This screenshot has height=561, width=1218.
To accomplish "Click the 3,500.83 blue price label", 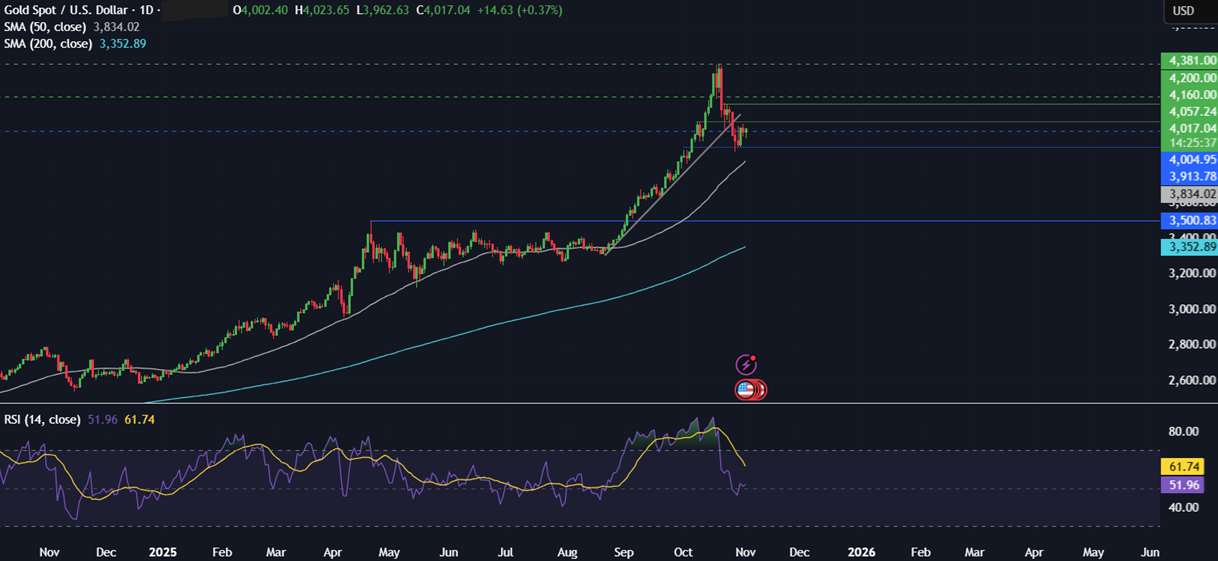I will (1188, 221).
